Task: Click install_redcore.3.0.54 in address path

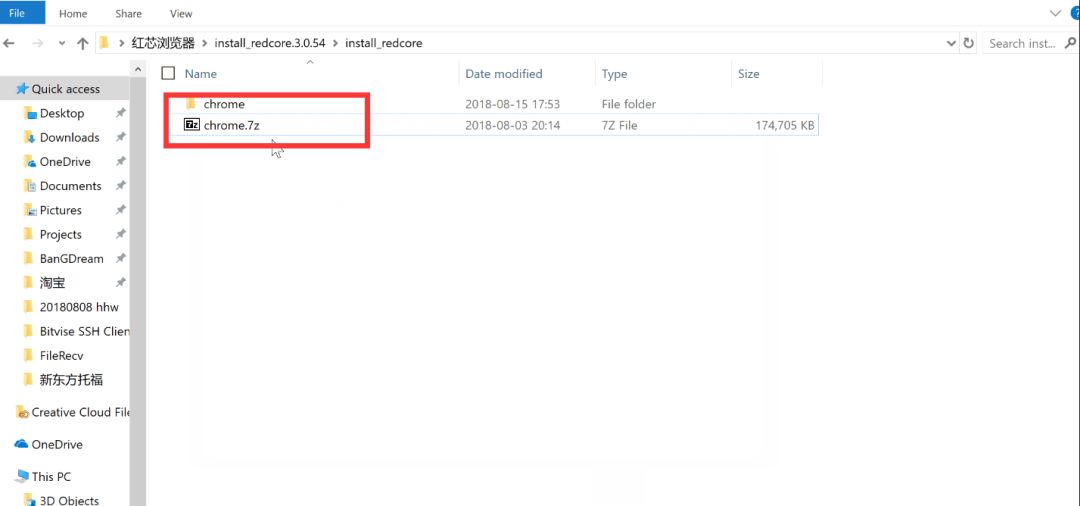Action: pyautogui.click(x=269, y=43)
